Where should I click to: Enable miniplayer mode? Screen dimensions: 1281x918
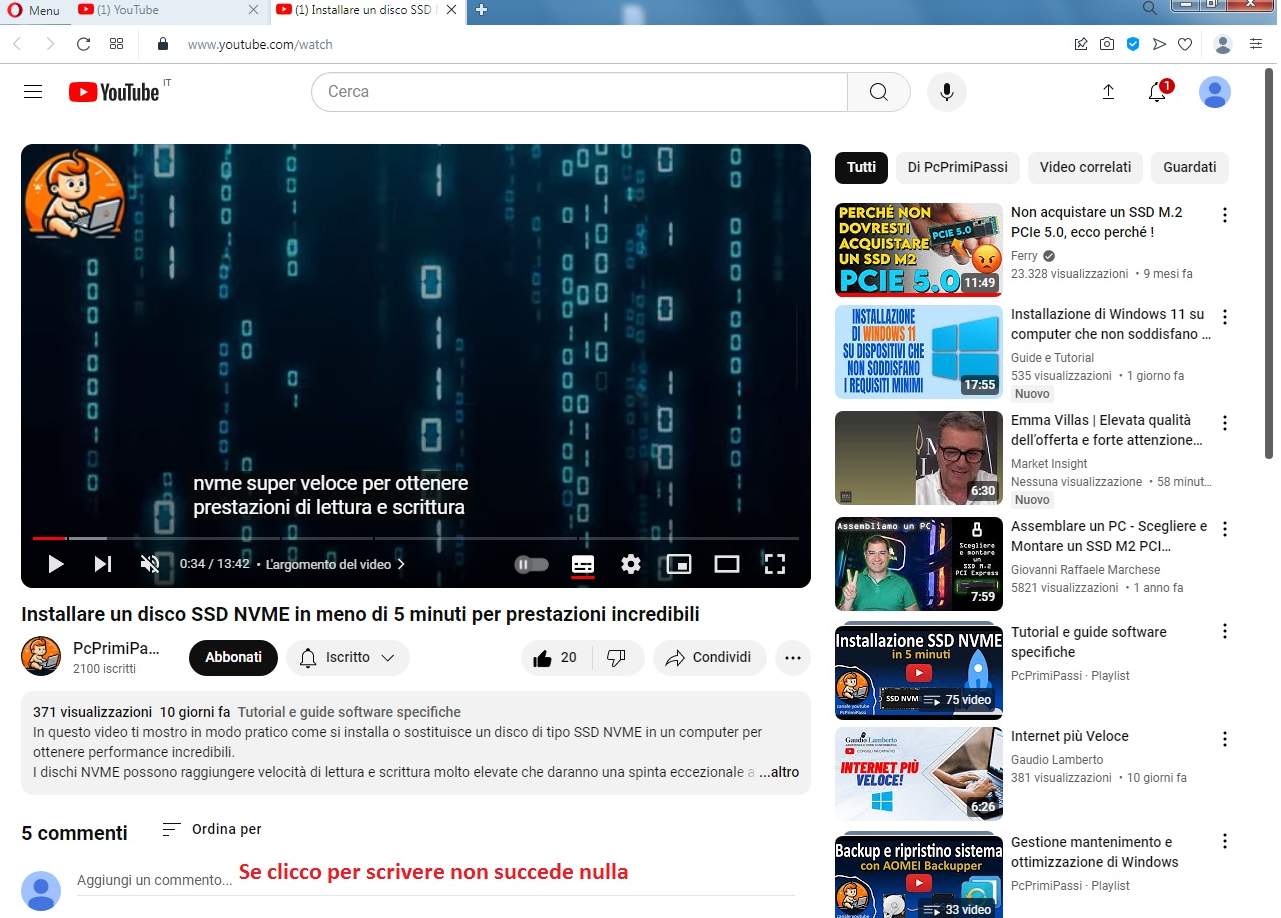(x=679, y=564)
